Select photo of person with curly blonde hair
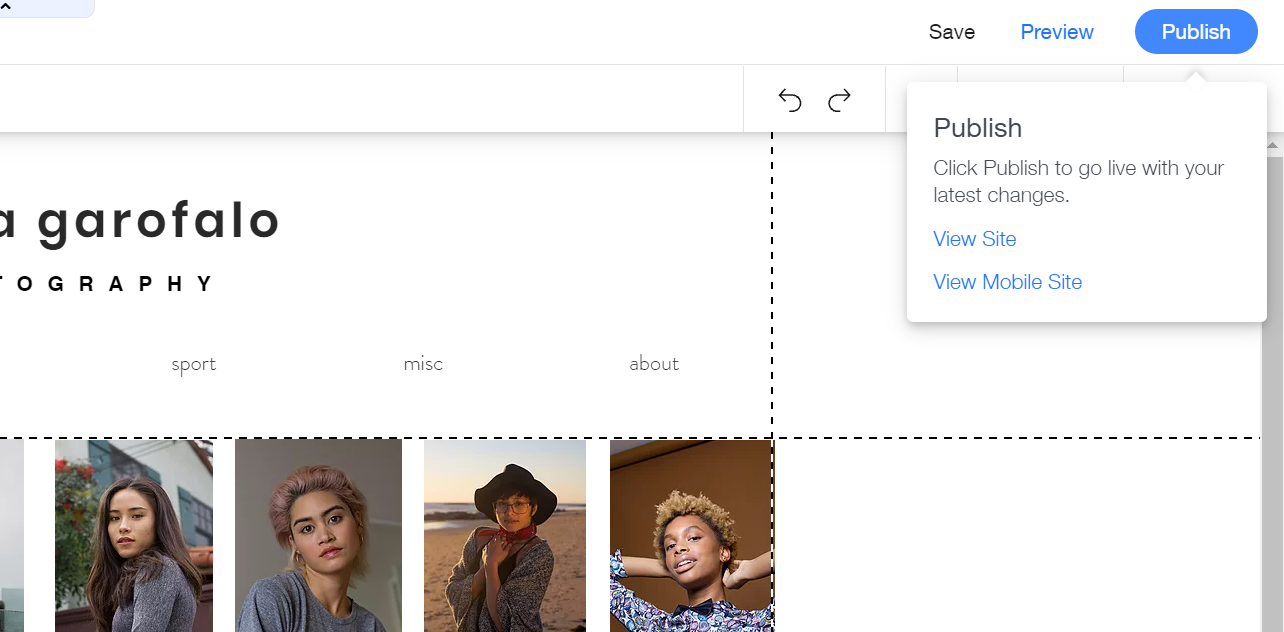This screenshot has width=1284, height=632. (x=691, y=535)
